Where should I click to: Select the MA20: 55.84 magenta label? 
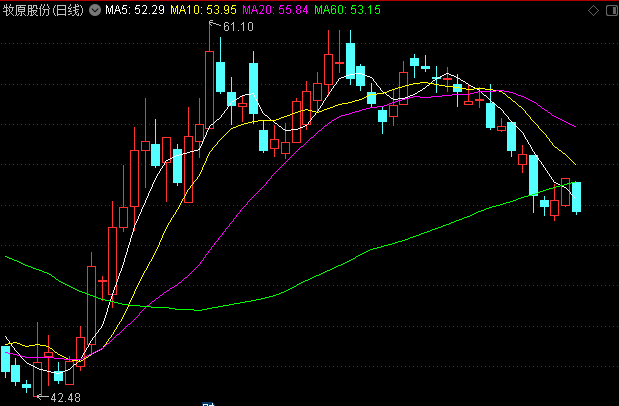coord(274,10)
